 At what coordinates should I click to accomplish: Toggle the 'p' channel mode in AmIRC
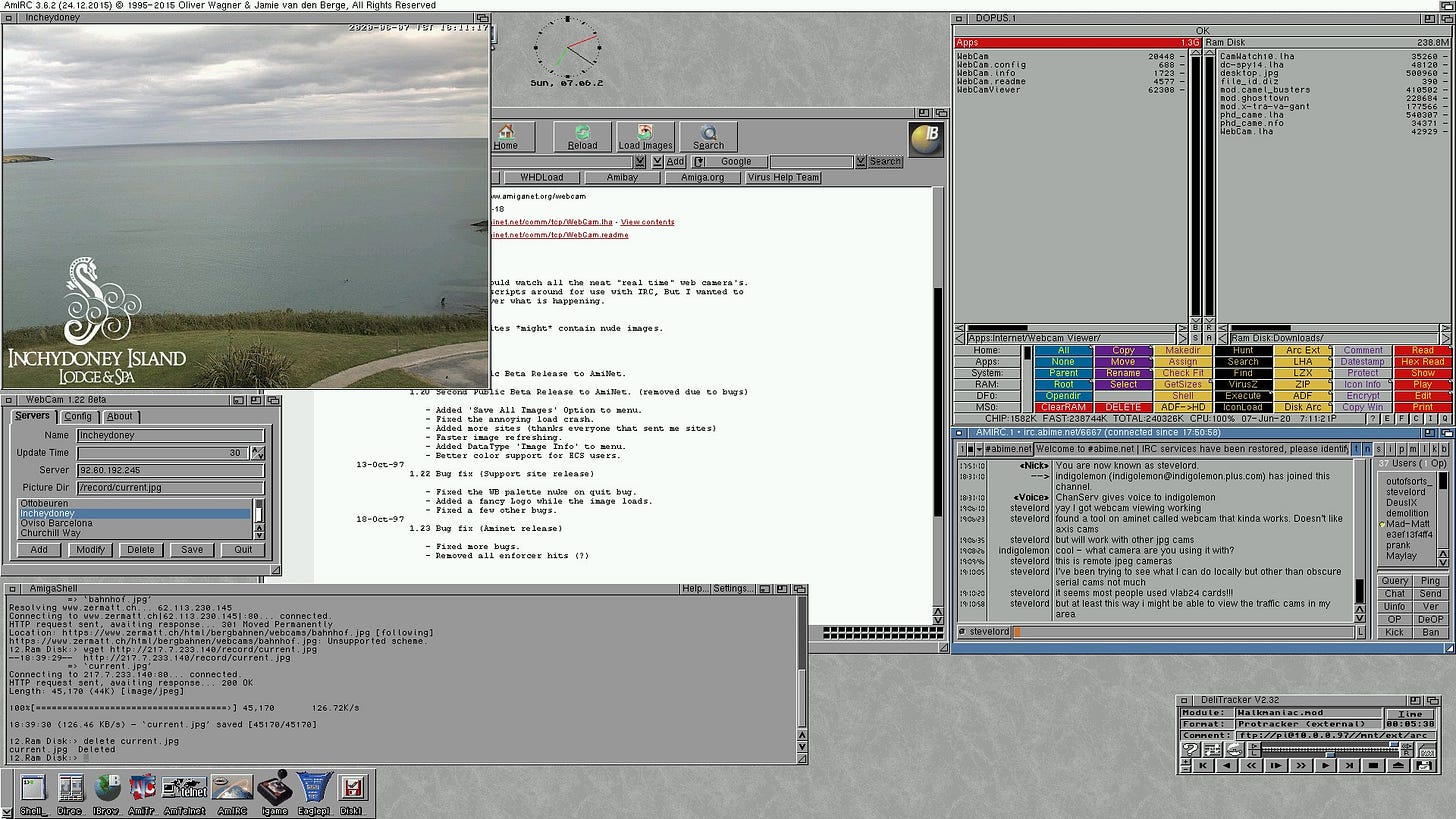click(1401, 449)
